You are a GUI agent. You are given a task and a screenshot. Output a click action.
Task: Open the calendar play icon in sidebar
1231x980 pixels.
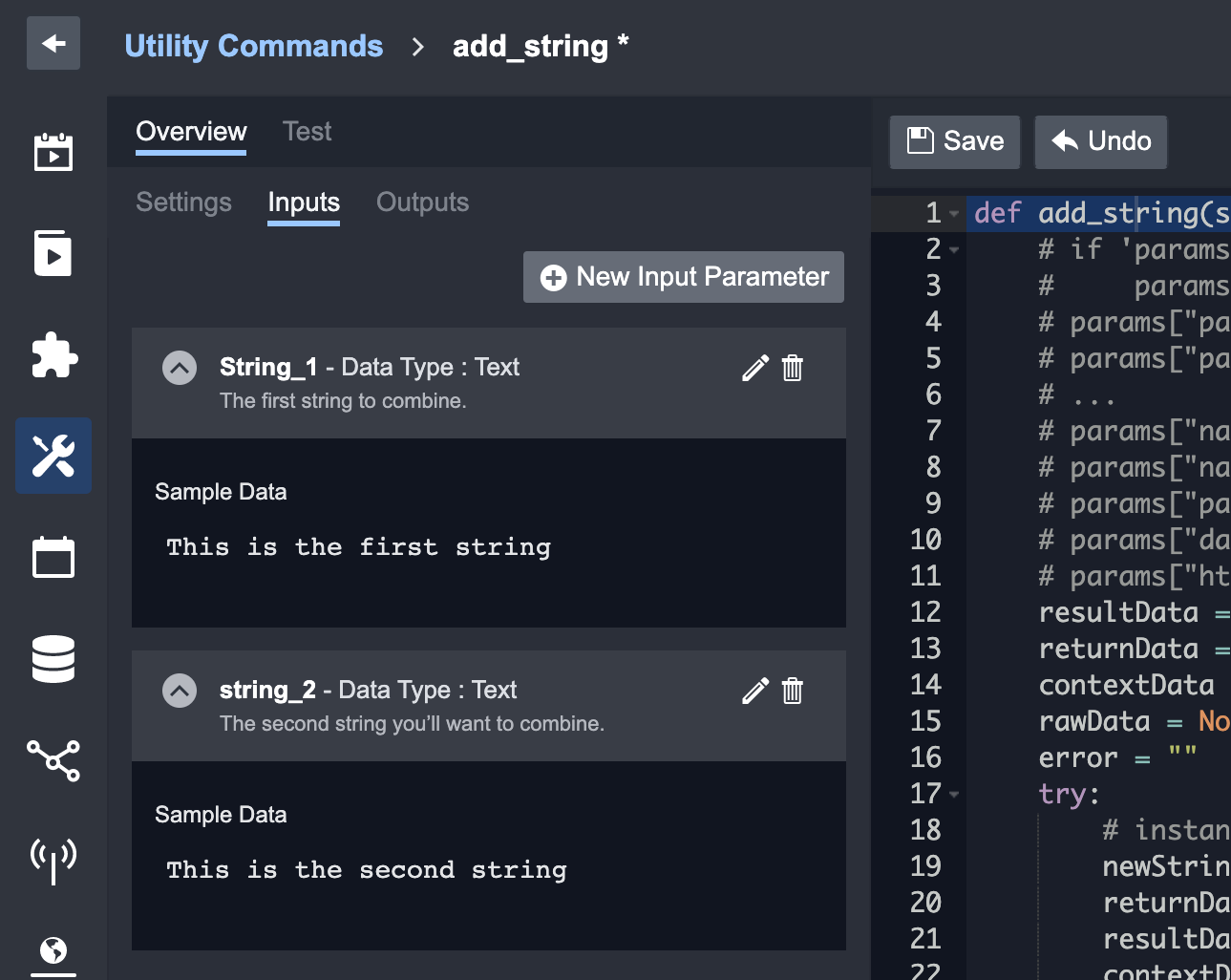tap(53, 152)
